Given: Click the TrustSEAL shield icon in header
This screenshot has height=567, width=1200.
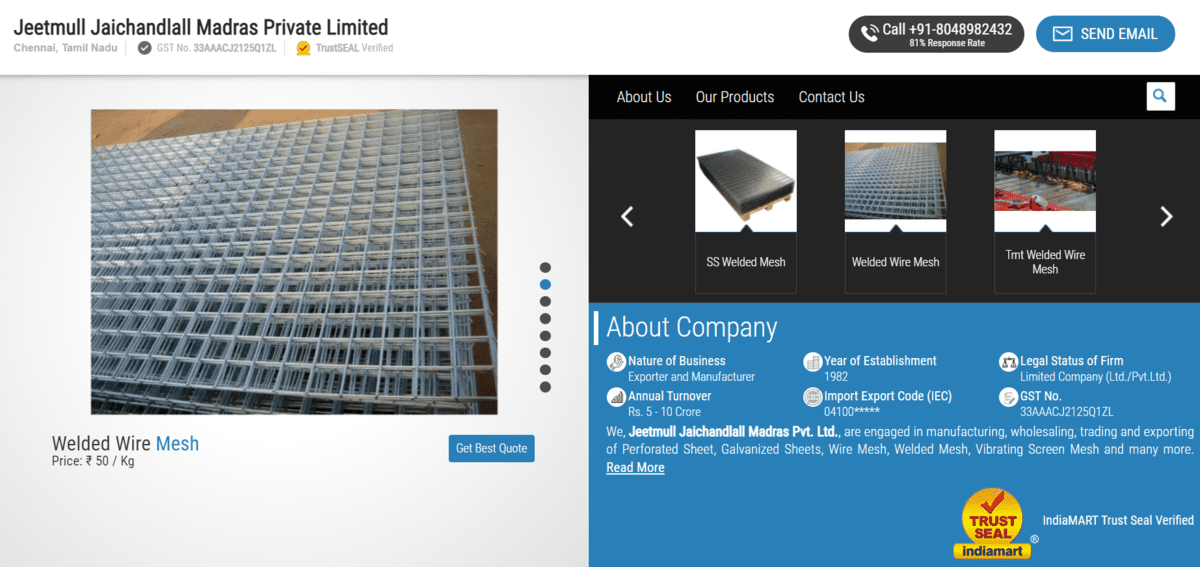Looking at the screenshot, I should [x=304, y=48].
